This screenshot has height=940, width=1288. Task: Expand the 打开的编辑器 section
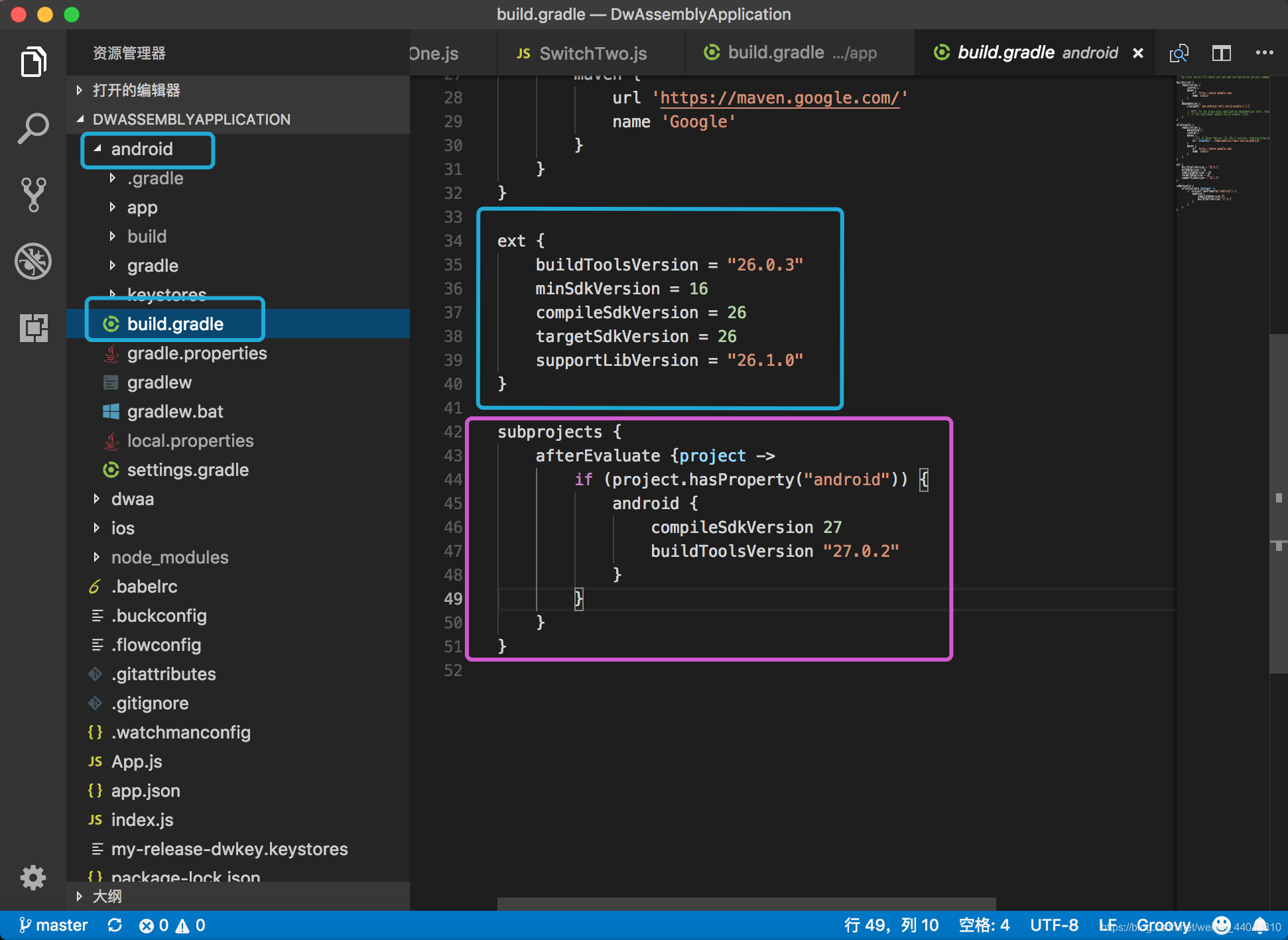[x=238, y=90]
